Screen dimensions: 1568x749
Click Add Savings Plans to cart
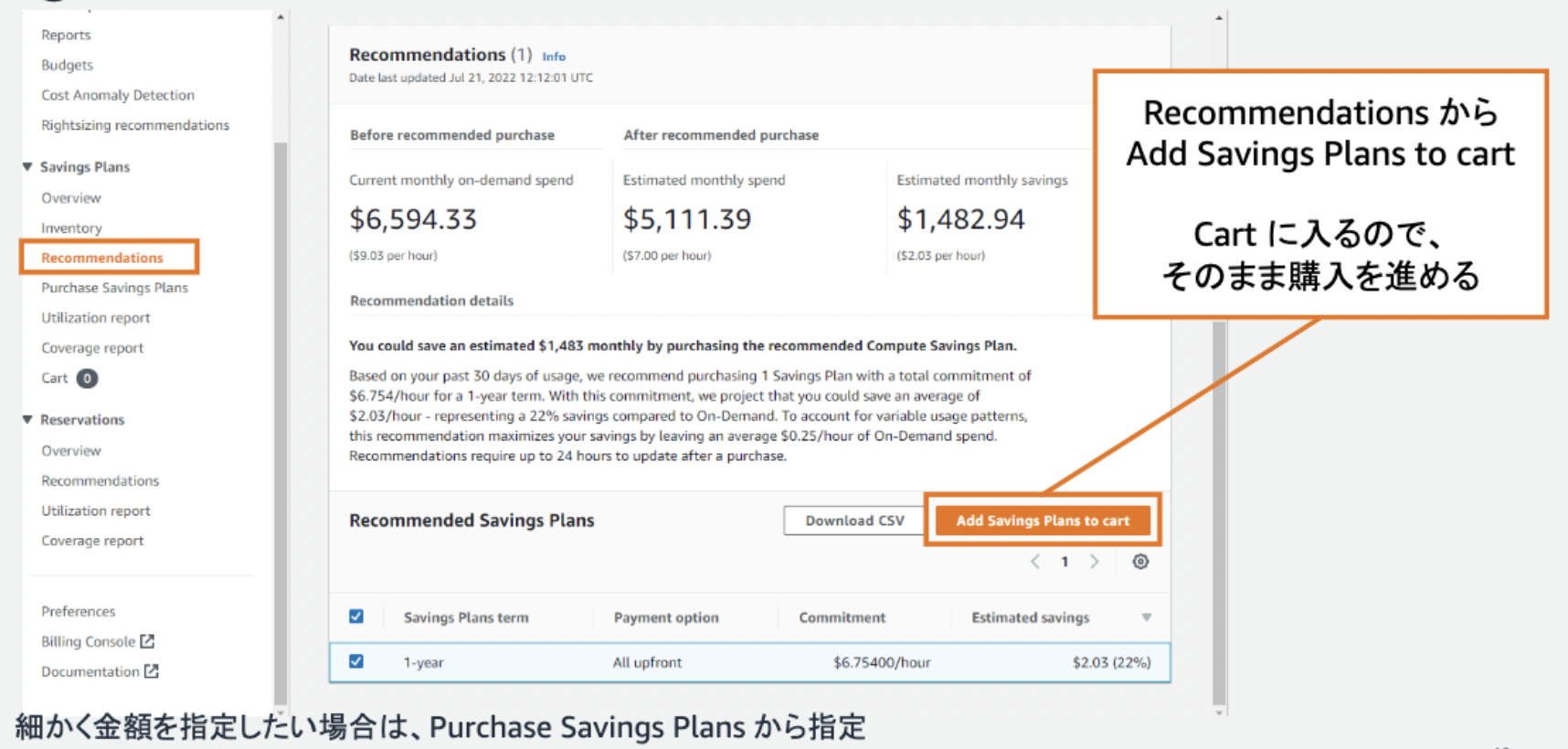(1043, 521)
